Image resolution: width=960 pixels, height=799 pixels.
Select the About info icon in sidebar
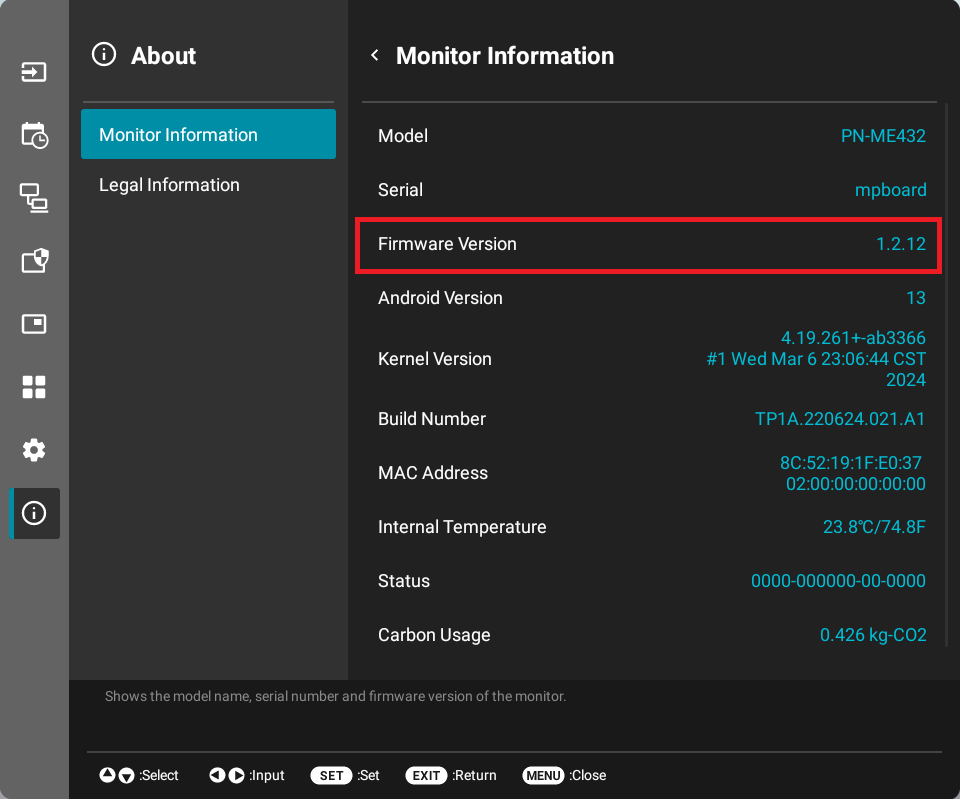click(34, 513)
